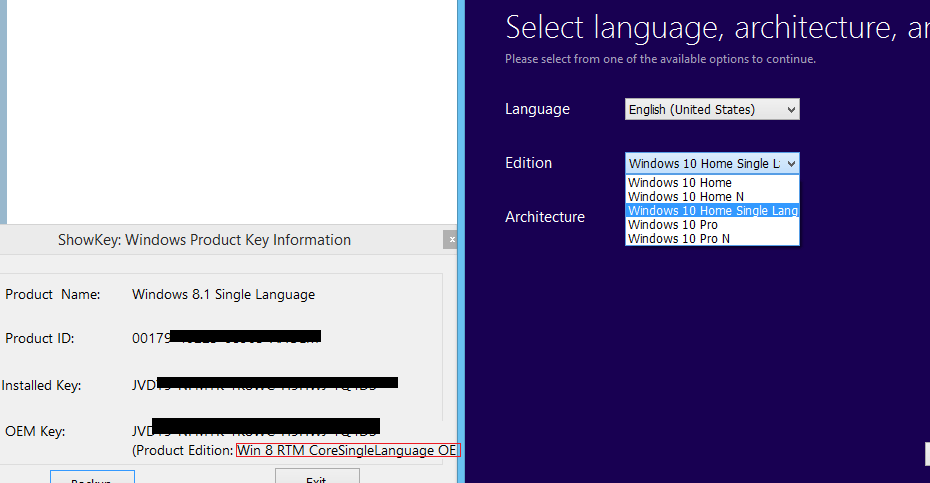Screen dimensions: 930x483
Task: Click the Architecture label
Action: [544, 217]
